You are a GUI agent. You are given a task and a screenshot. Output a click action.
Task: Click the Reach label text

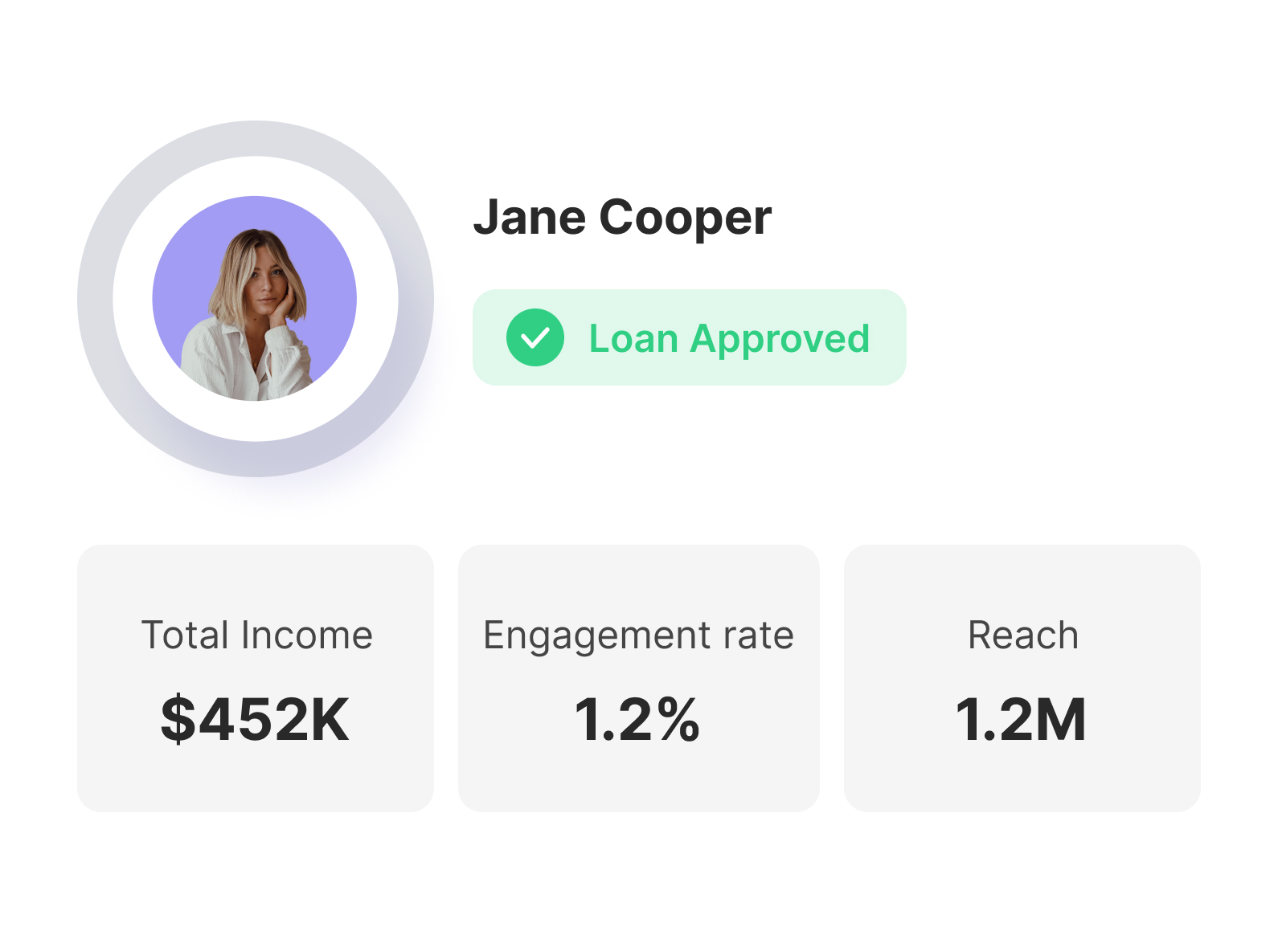tap(1023, 635)
